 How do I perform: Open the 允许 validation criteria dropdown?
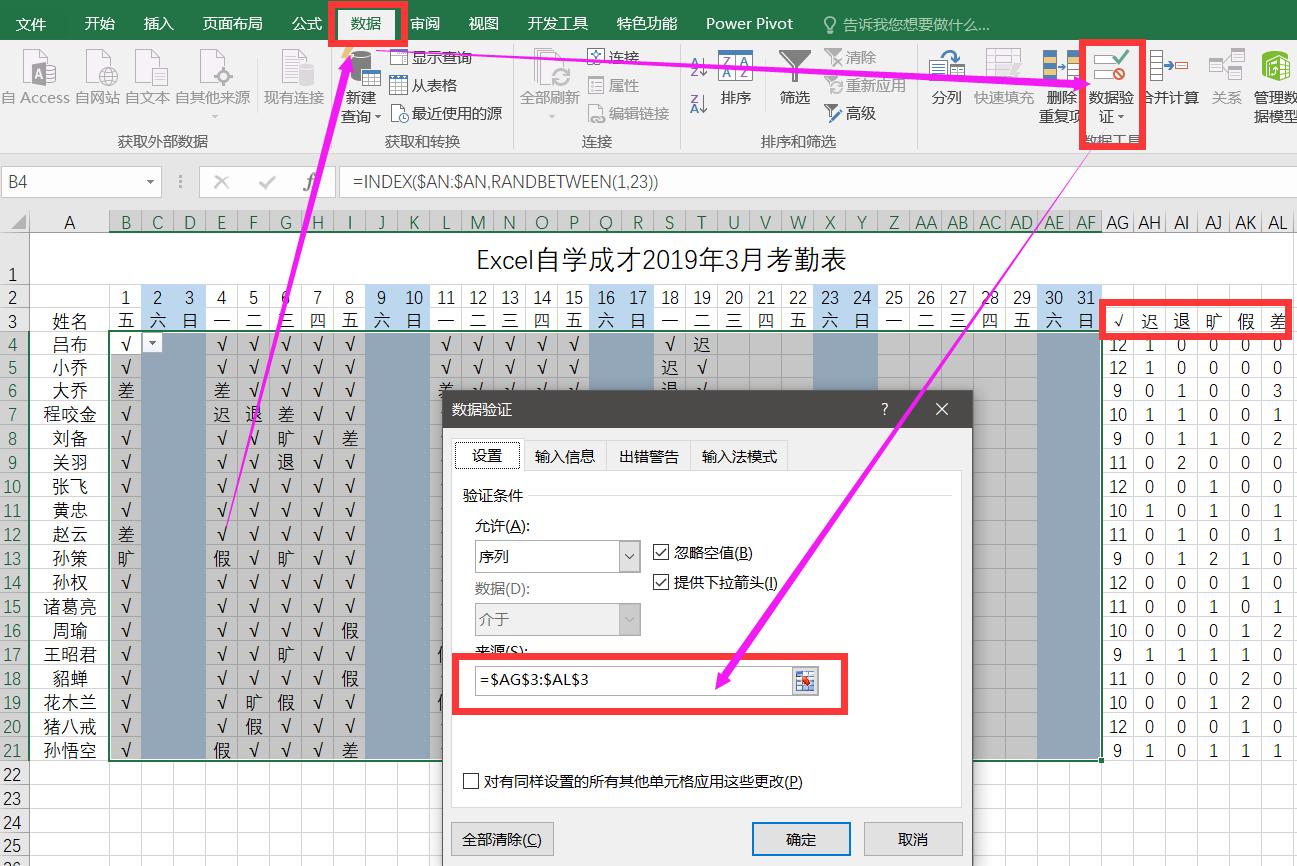[x=630, y=556]
